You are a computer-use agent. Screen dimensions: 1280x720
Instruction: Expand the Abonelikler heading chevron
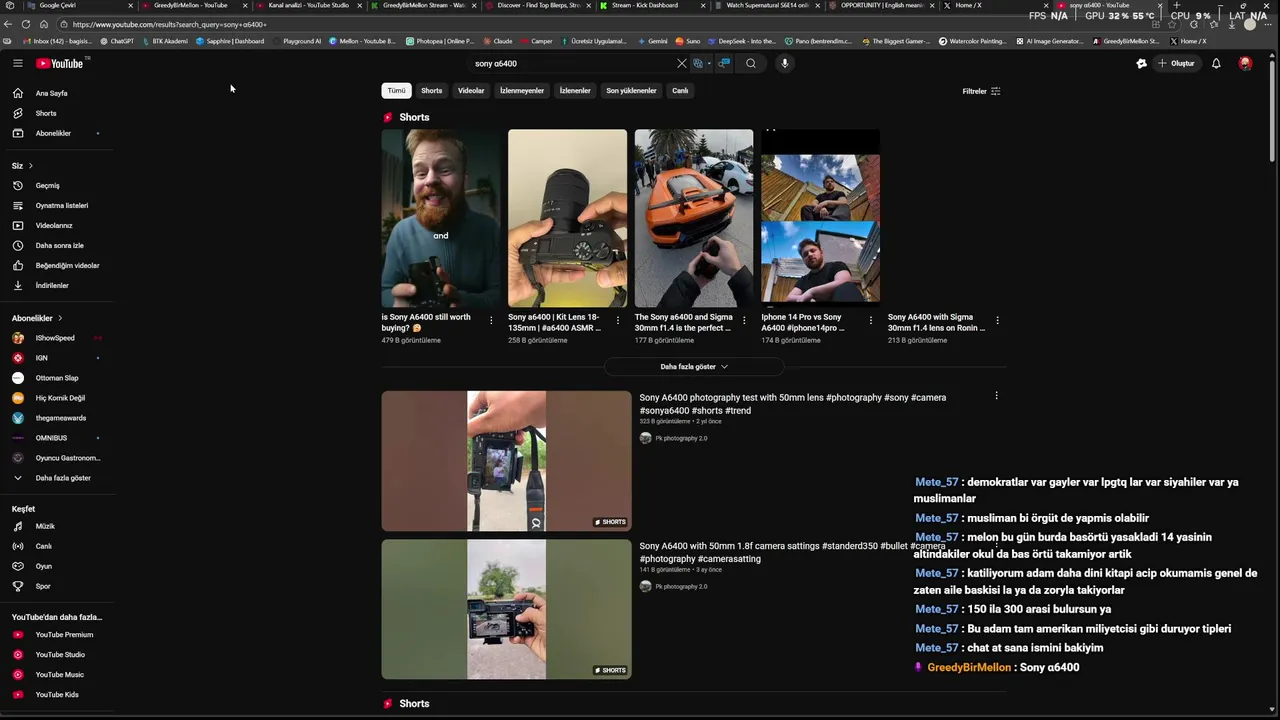coord(60,318)
